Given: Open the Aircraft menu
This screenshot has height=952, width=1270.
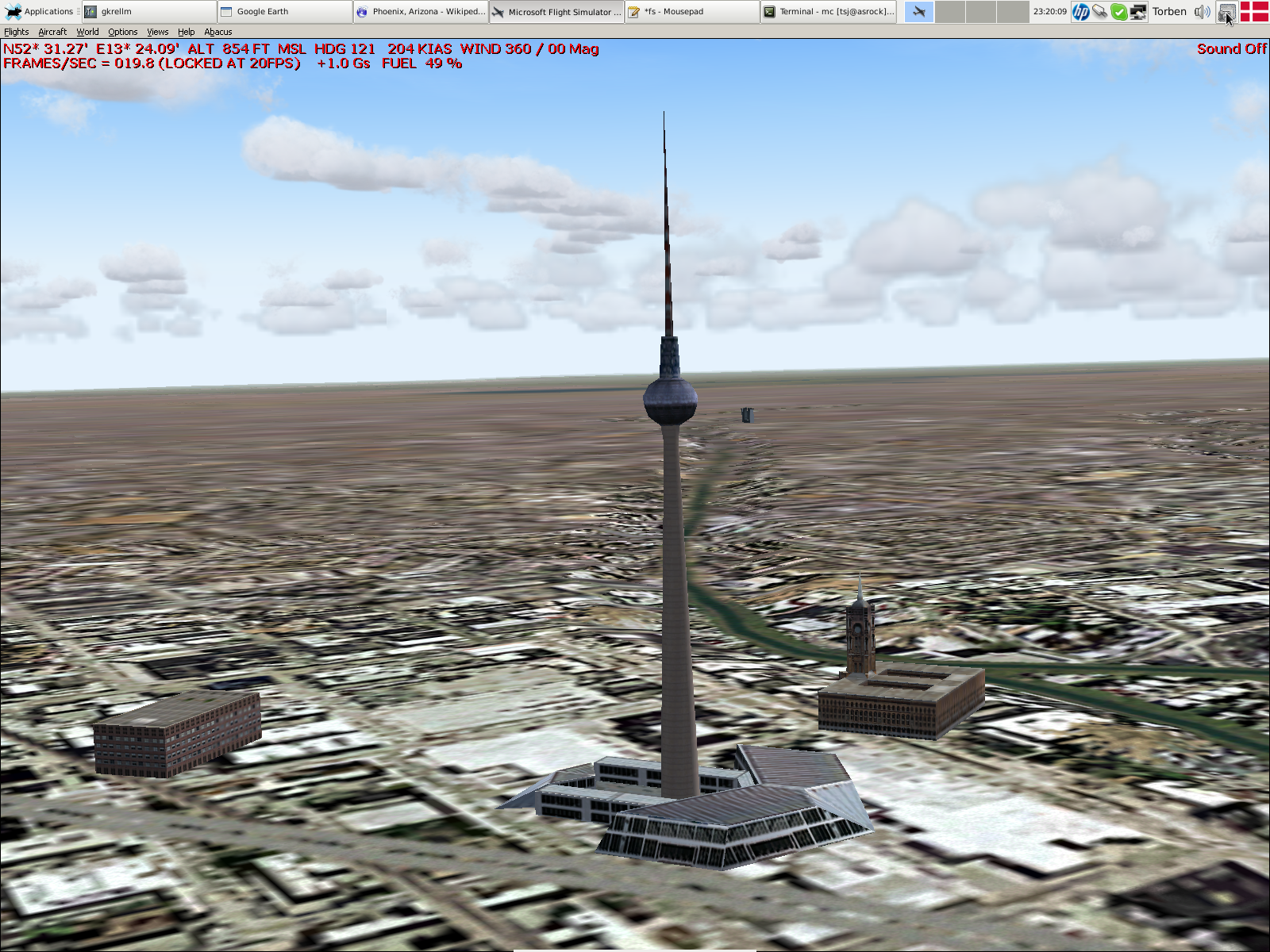Looking at the screenshot, I should point(52,32).
